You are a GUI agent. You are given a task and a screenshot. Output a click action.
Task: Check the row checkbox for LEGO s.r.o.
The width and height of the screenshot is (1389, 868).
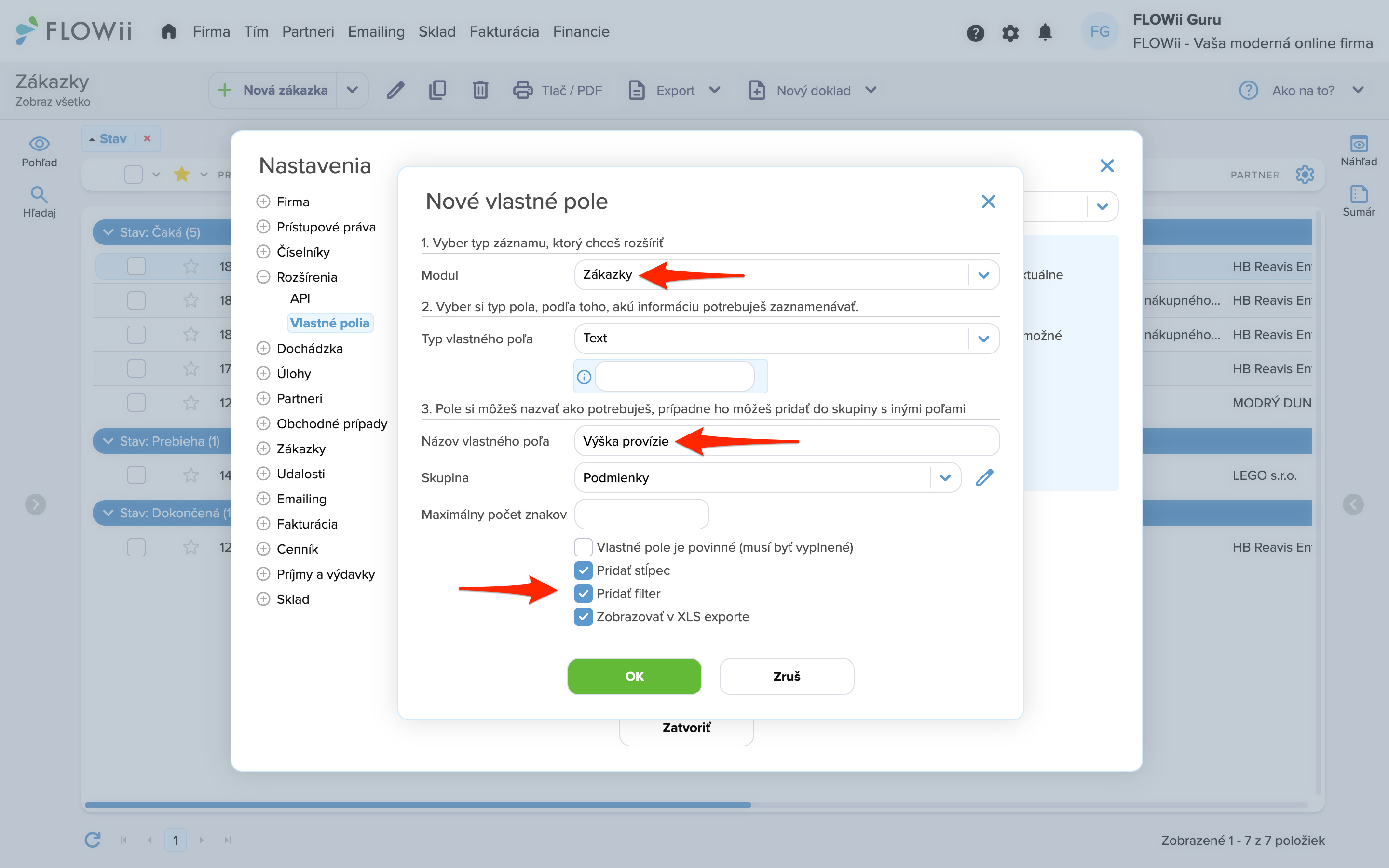point(136,475)
